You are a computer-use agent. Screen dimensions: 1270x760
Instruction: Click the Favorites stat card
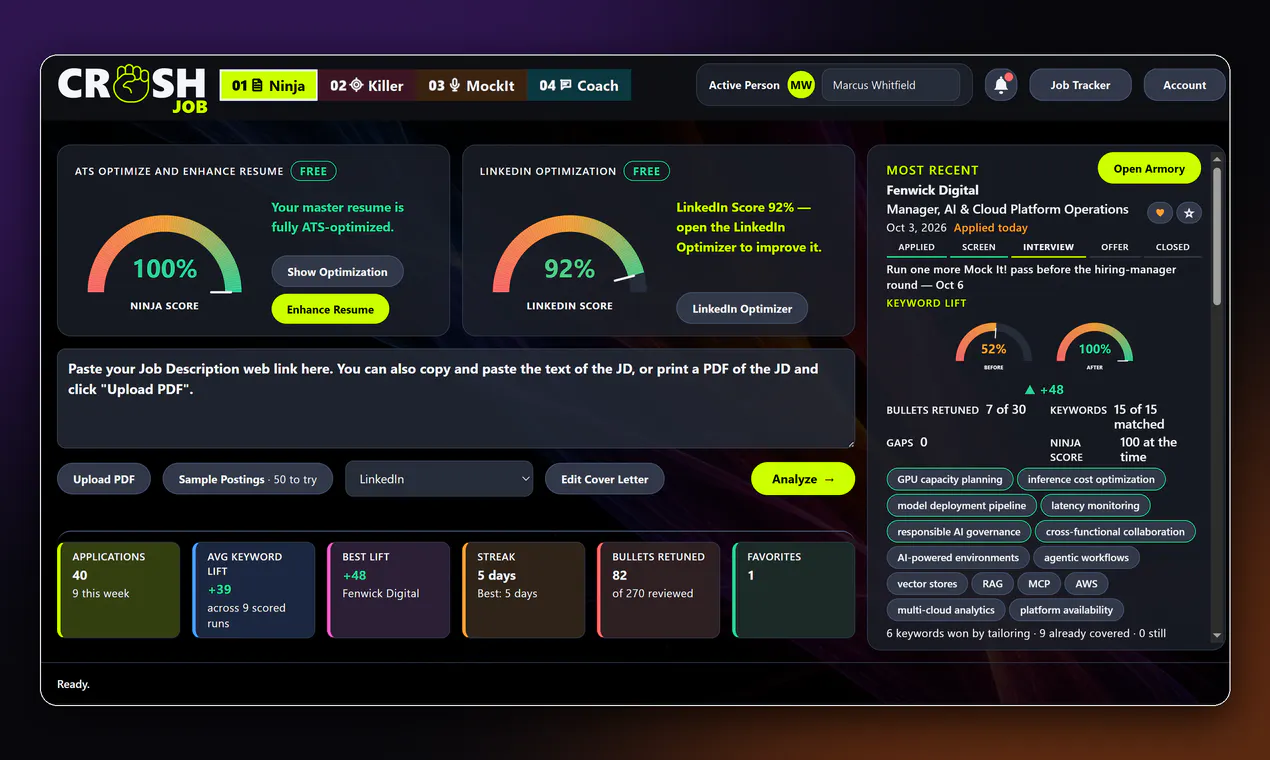(x=794, y=590)
